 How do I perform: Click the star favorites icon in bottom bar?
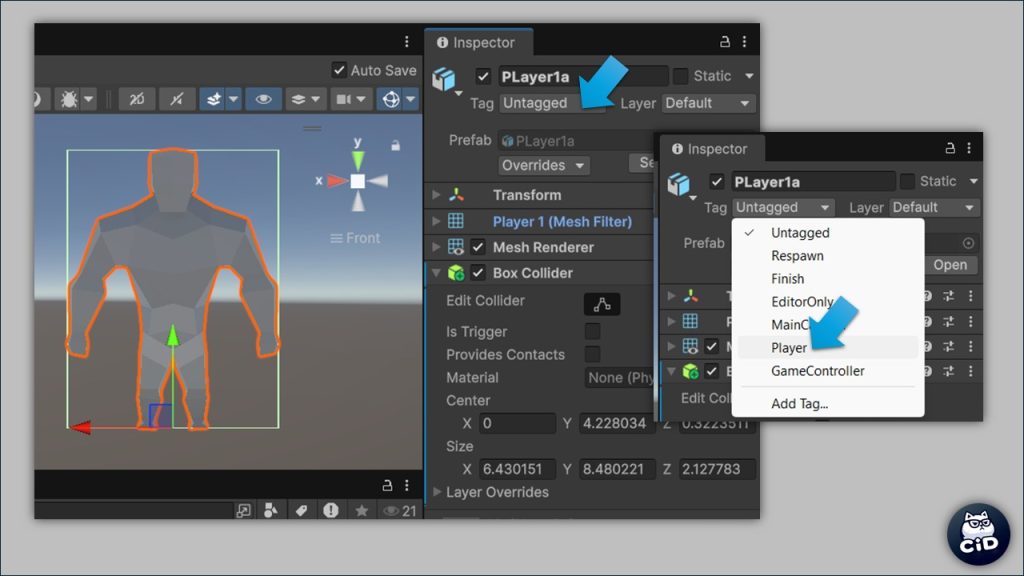[361, 511]
